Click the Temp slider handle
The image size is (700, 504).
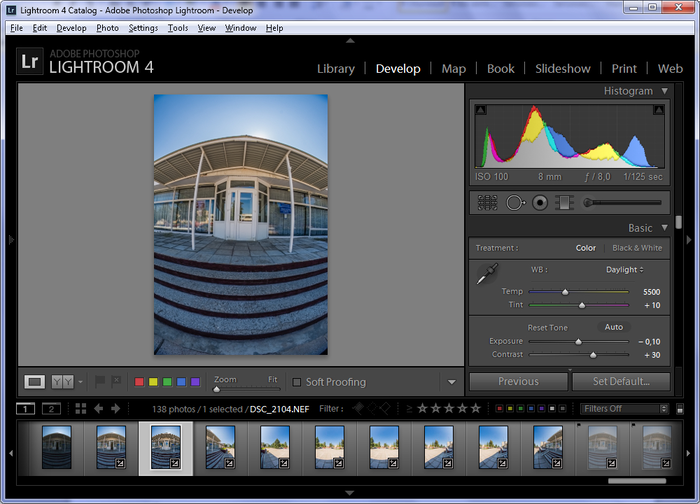(x=565, y=292)
